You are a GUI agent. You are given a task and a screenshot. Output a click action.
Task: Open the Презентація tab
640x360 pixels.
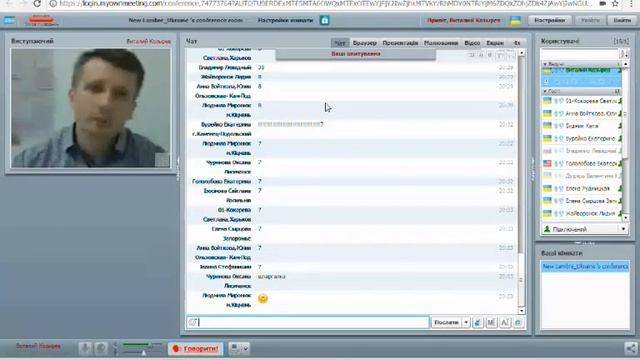pyautogui.click(x=400, y=43)
